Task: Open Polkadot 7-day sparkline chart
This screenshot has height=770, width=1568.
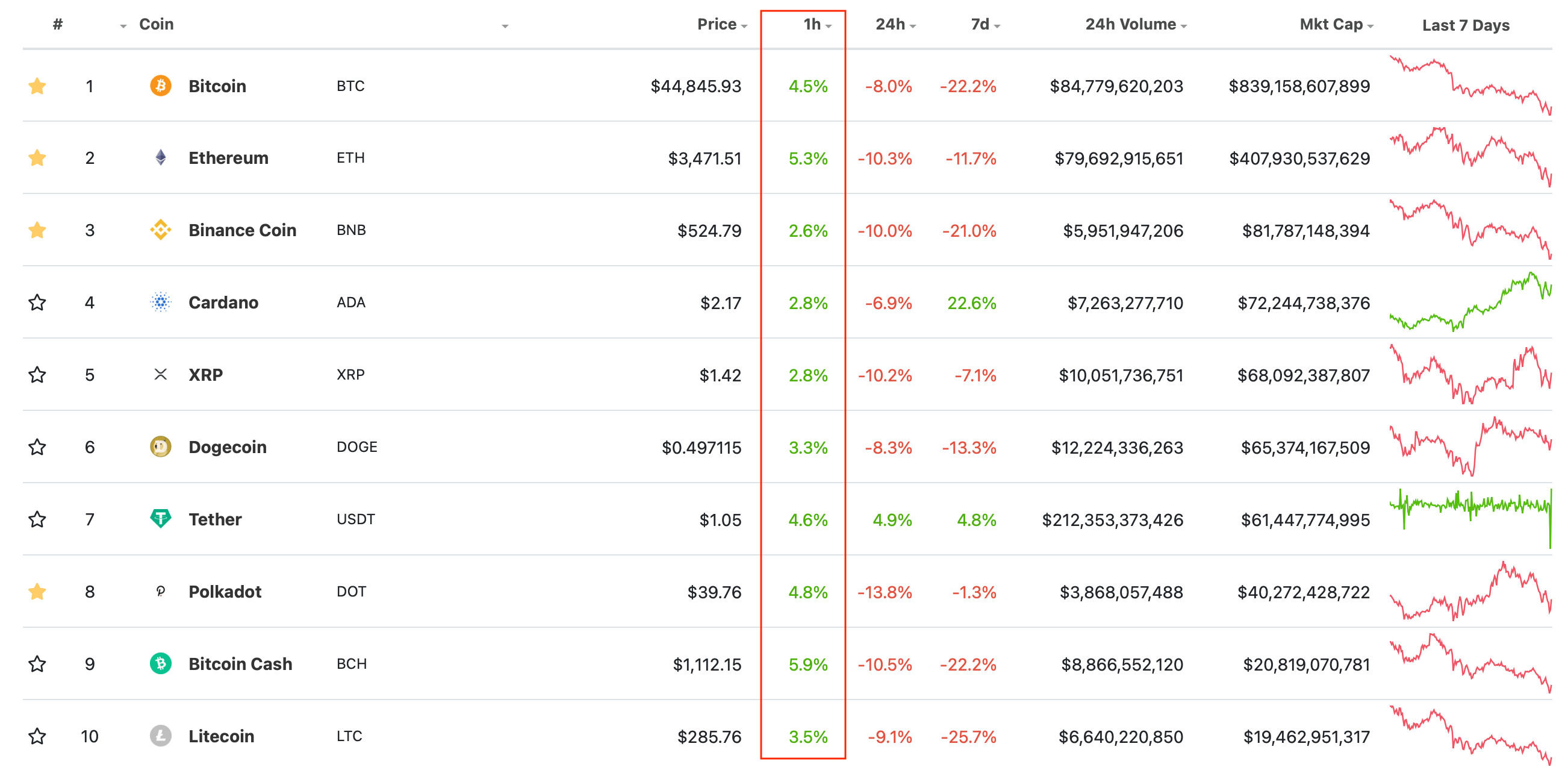Action: point(1470,592)
